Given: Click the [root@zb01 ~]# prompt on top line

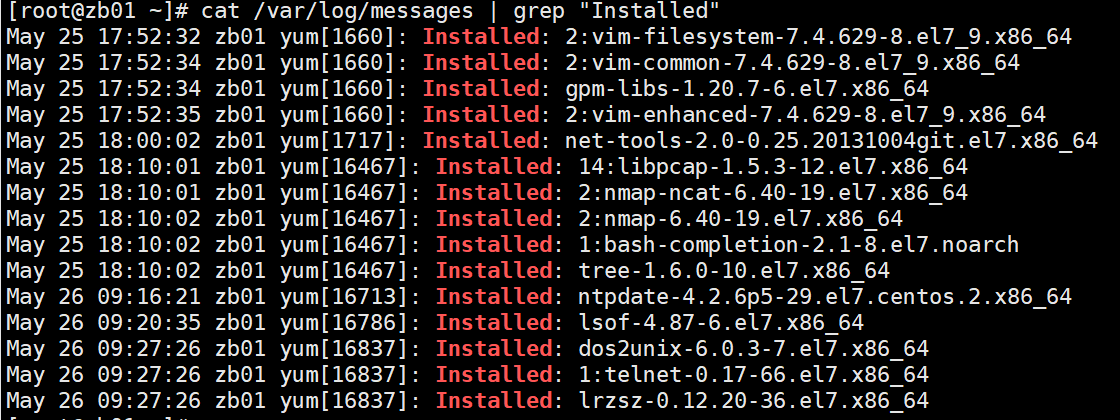Looking at the screenshot, I should pos(98,11).
